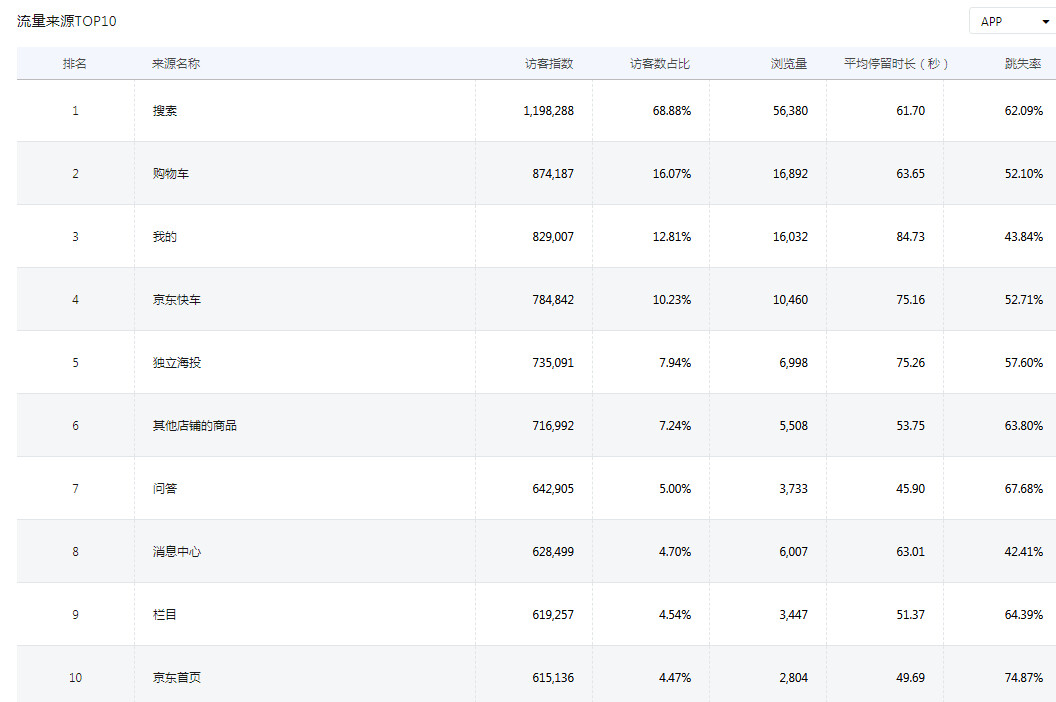Click visitor index value 829,007
Image resolution: width=1056 pixels, height=702 pixels.
coord(553,236)
